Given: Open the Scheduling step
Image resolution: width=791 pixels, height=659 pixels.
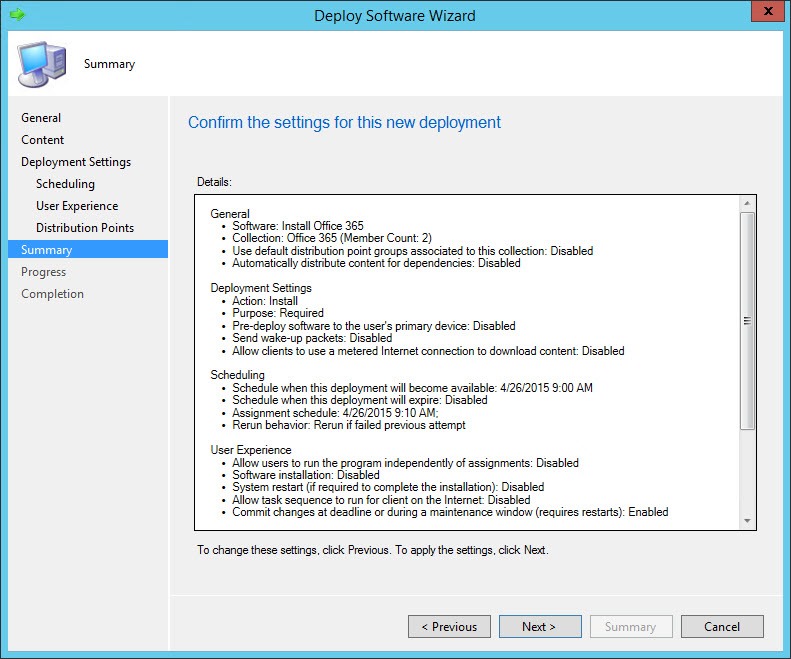Looking at the screenshot, I should coord(65,184).
